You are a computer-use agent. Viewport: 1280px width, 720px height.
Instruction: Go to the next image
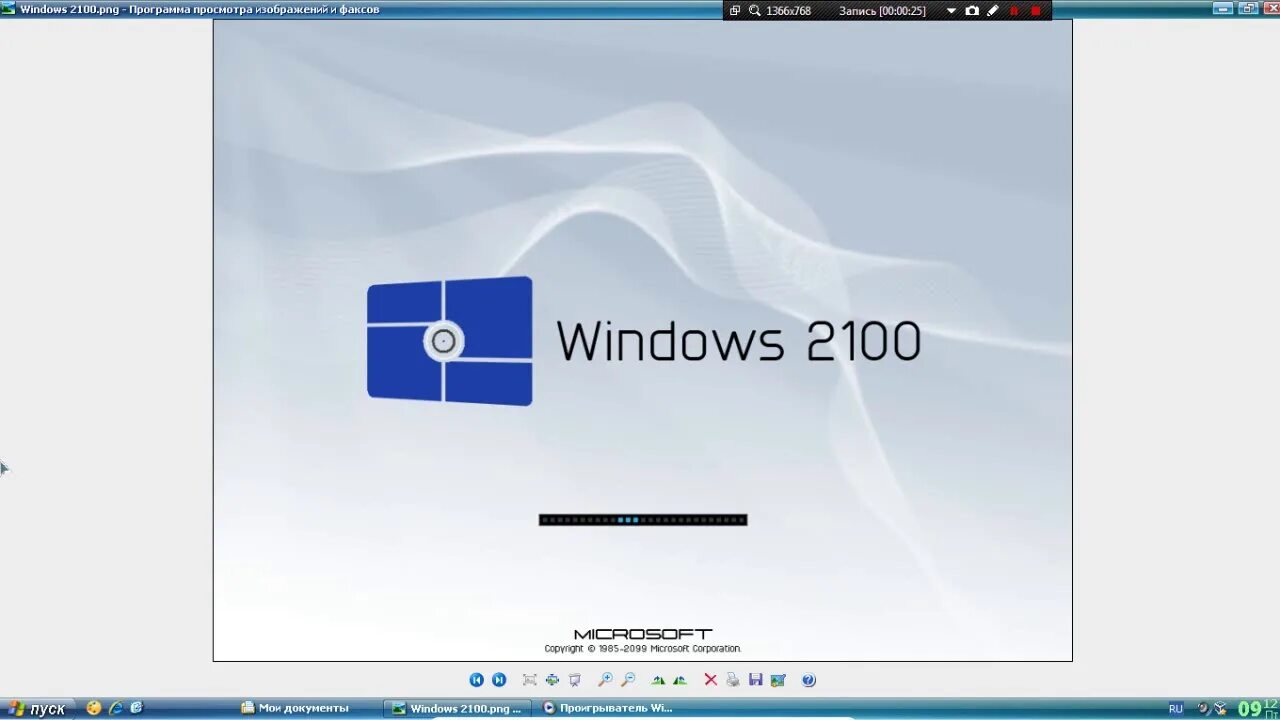pos(499,680)
